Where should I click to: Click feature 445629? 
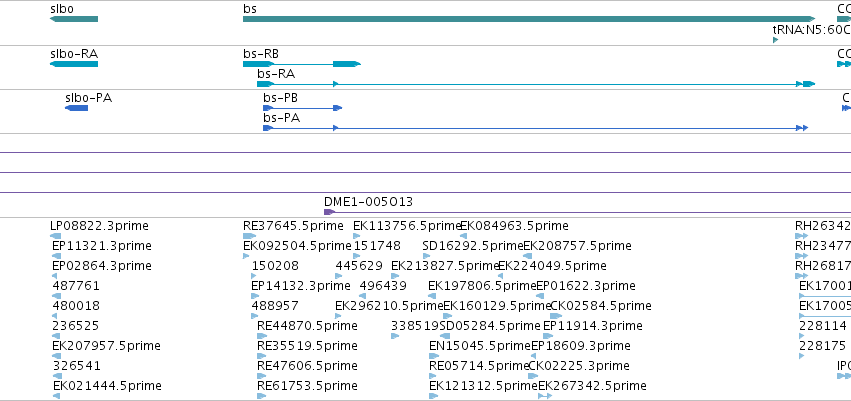(359, 266)
